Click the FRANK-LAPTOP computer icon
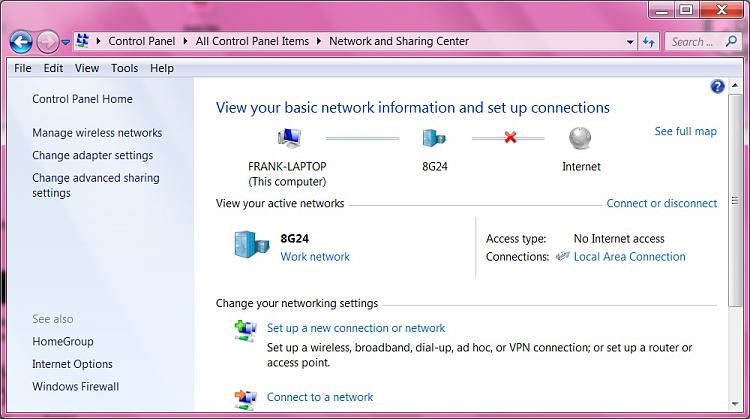Screen dimensions: 750x419 [x=289, y=138]
